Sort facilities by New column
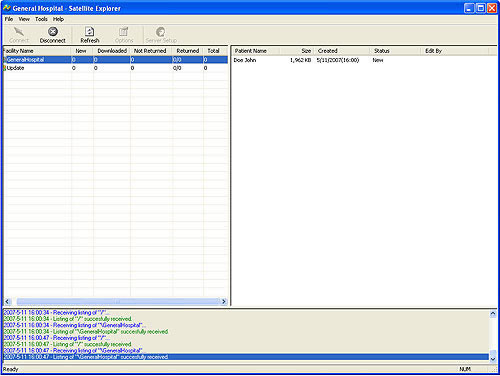Image resolution: width=500 pixels, height=376 pixels. 82,51
